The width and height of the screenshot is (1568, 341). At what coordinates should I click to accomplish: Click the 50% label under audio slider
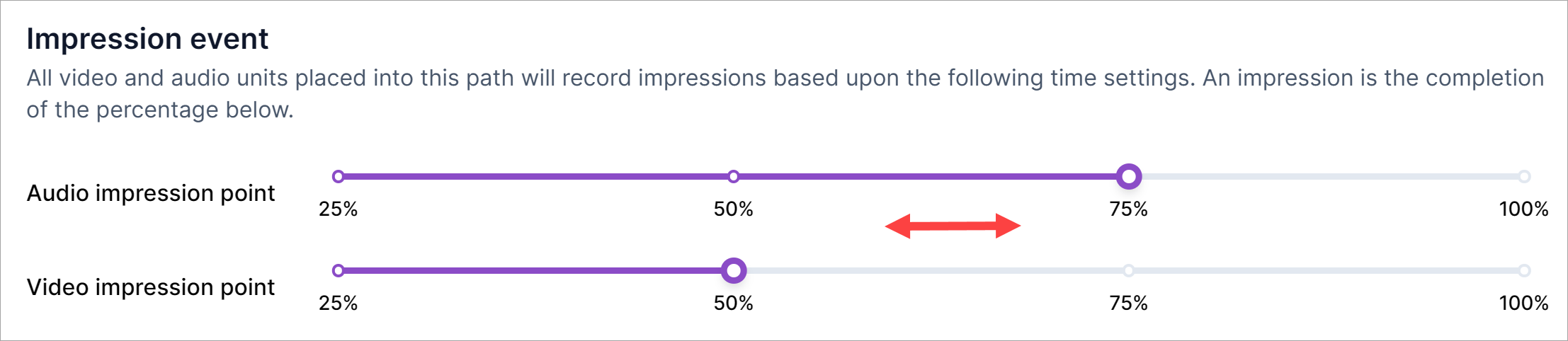pyautogui.click(x=734, y=209)
